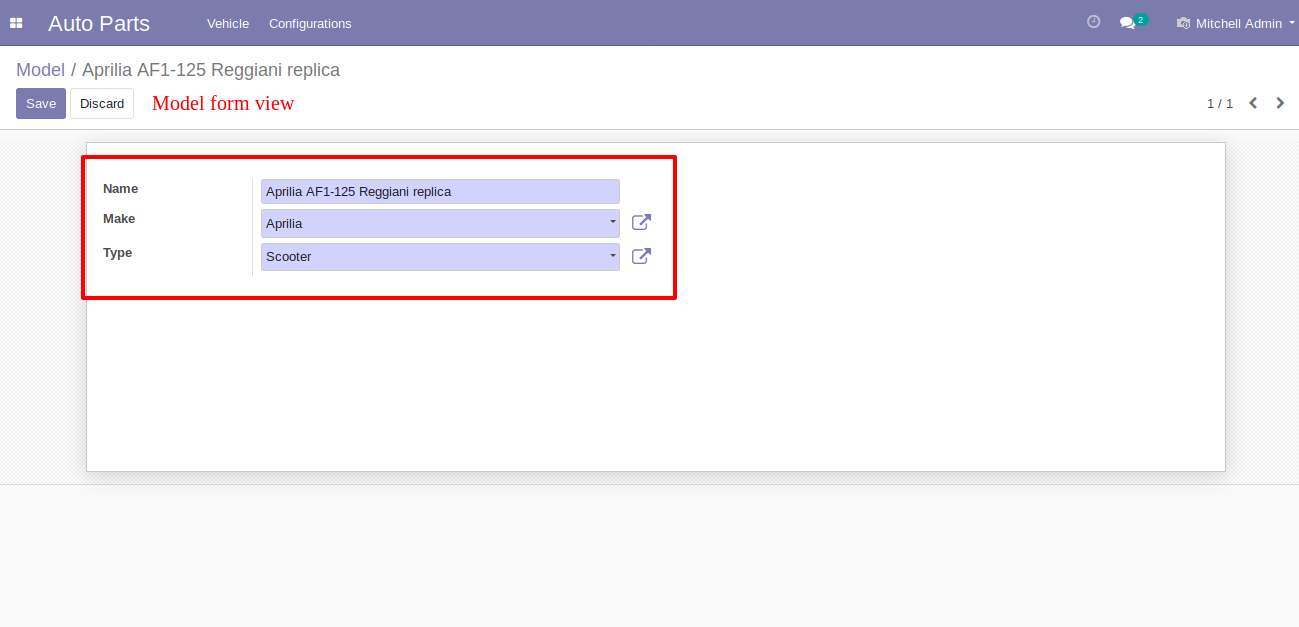Viewport: 1299px width, 627px height.
Task: Click the Discard button
Action: point(102,103)
